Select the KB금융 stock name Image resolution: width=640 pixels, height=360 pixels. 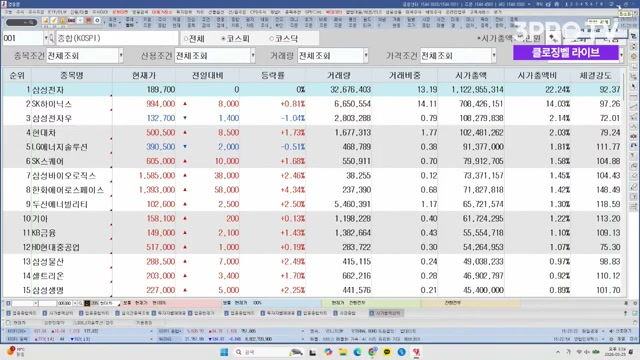tap(44, 233)
